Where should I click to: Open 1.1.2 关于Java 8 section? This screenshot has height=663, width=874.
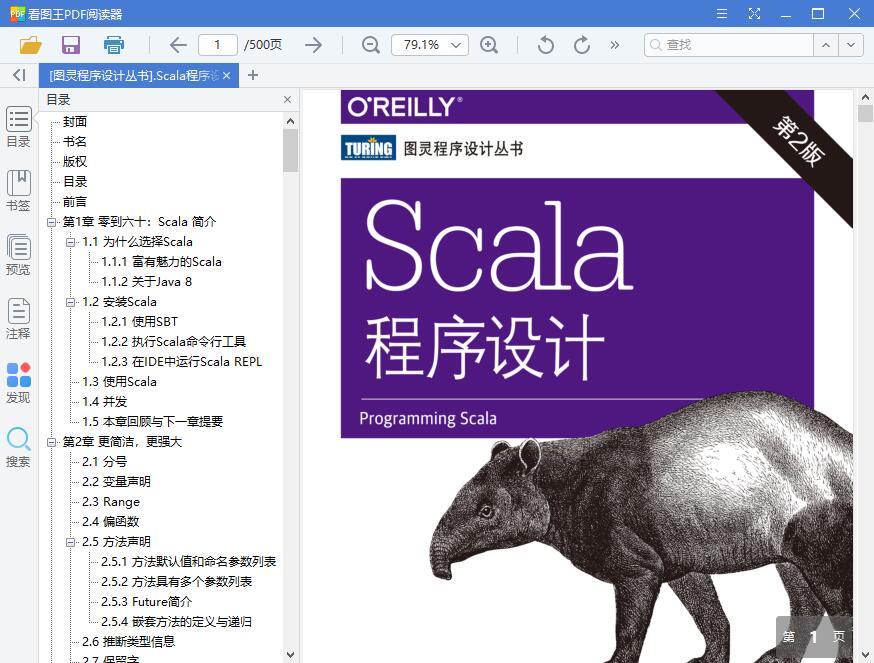click(147, 282)
